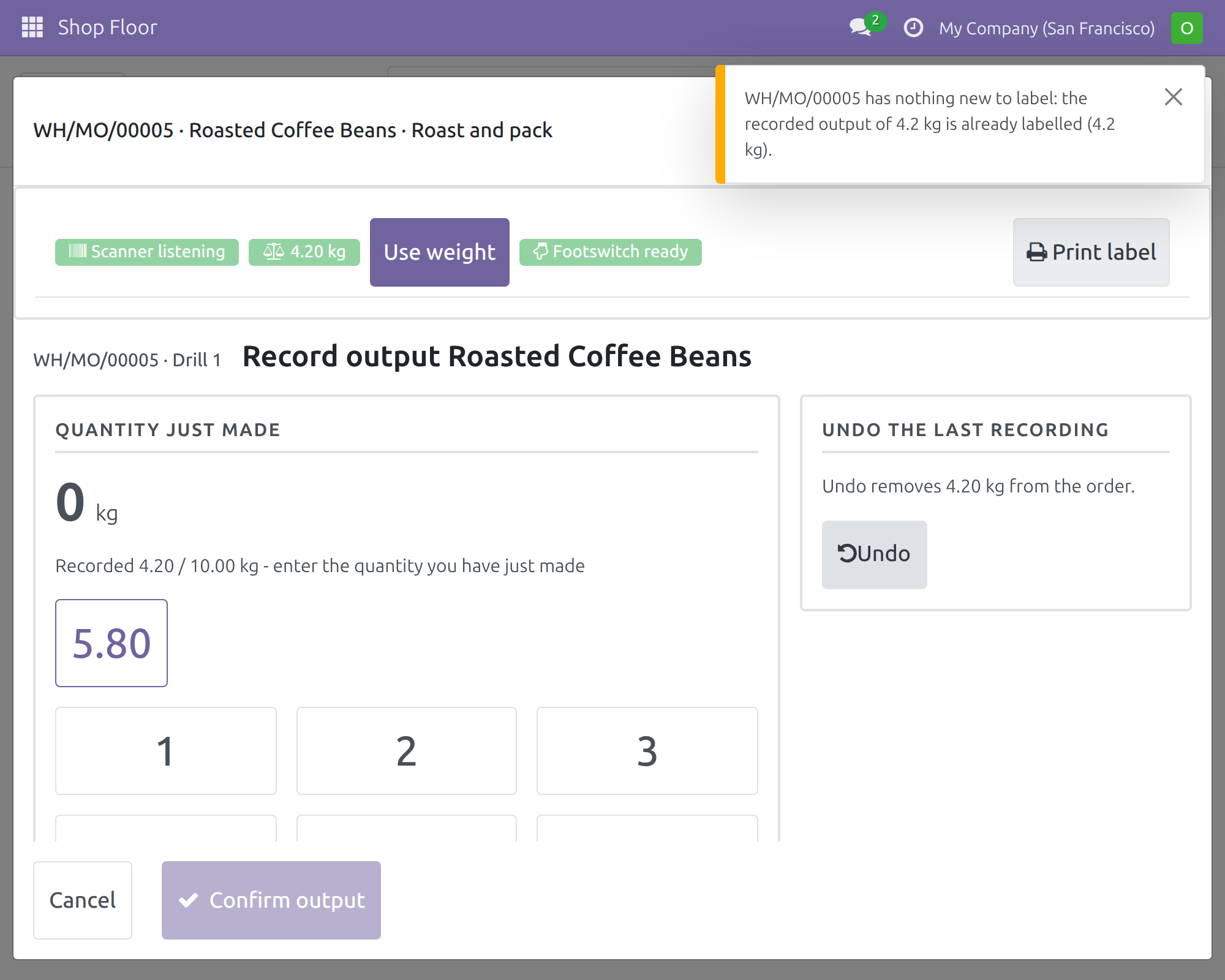Open the activities clock icon
1225x980 pixels.
tap(913, 28)
